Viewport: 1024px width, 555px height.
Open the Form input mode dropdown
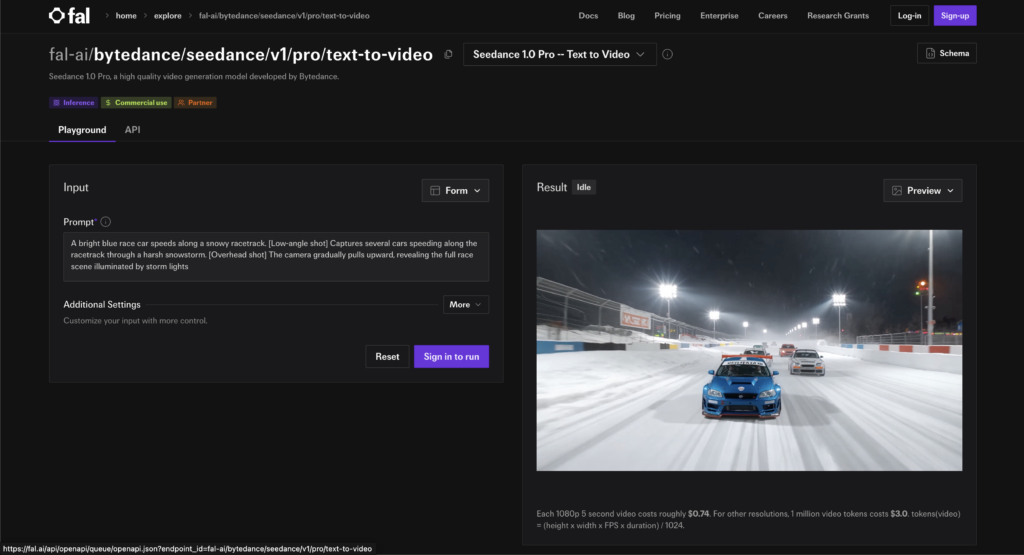pyautogui.click(x=455, y=191)
